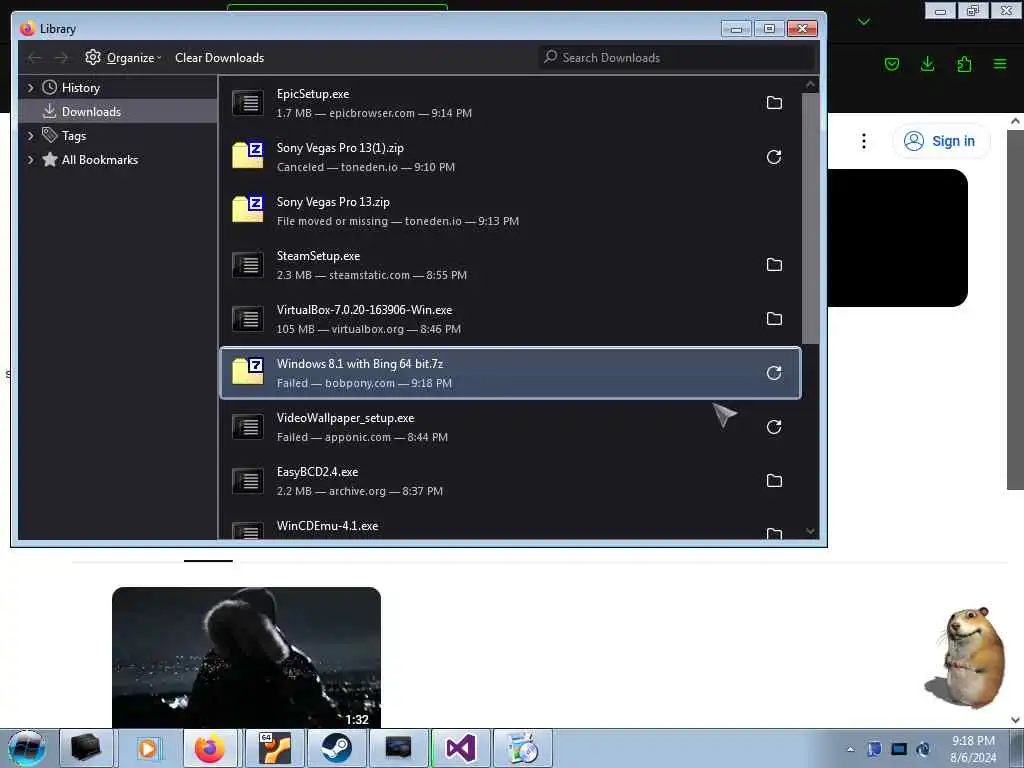
Task: Open the page's three-dot options menu
Action: 863,141
